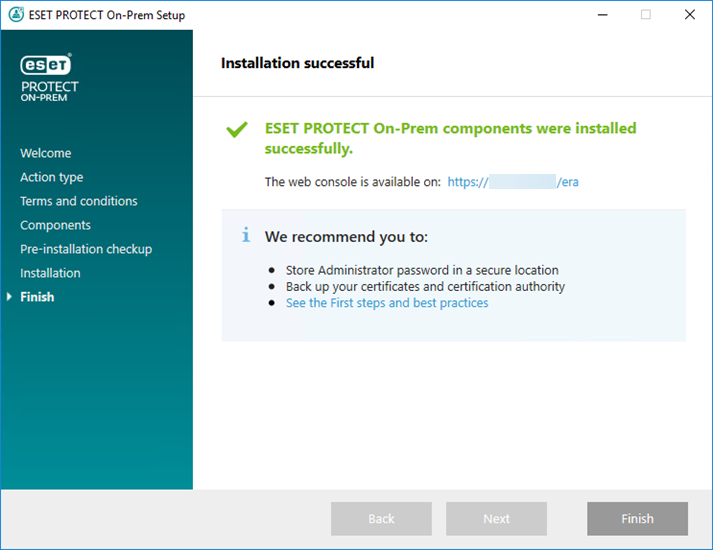Click the ESET PROTECT On-Prem logo
The height and width of the screenshot is (550, 713).
coord(49,77)
